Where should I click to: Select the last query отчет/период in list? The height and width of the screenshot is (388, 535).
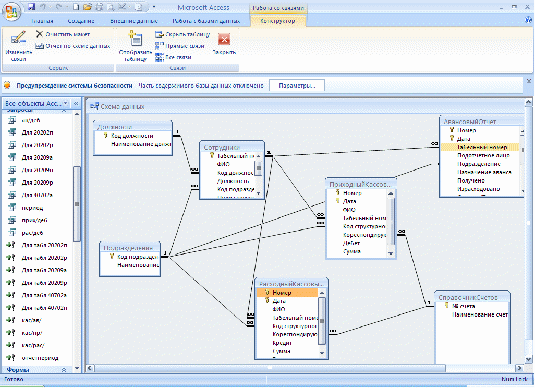pos(40,358)
